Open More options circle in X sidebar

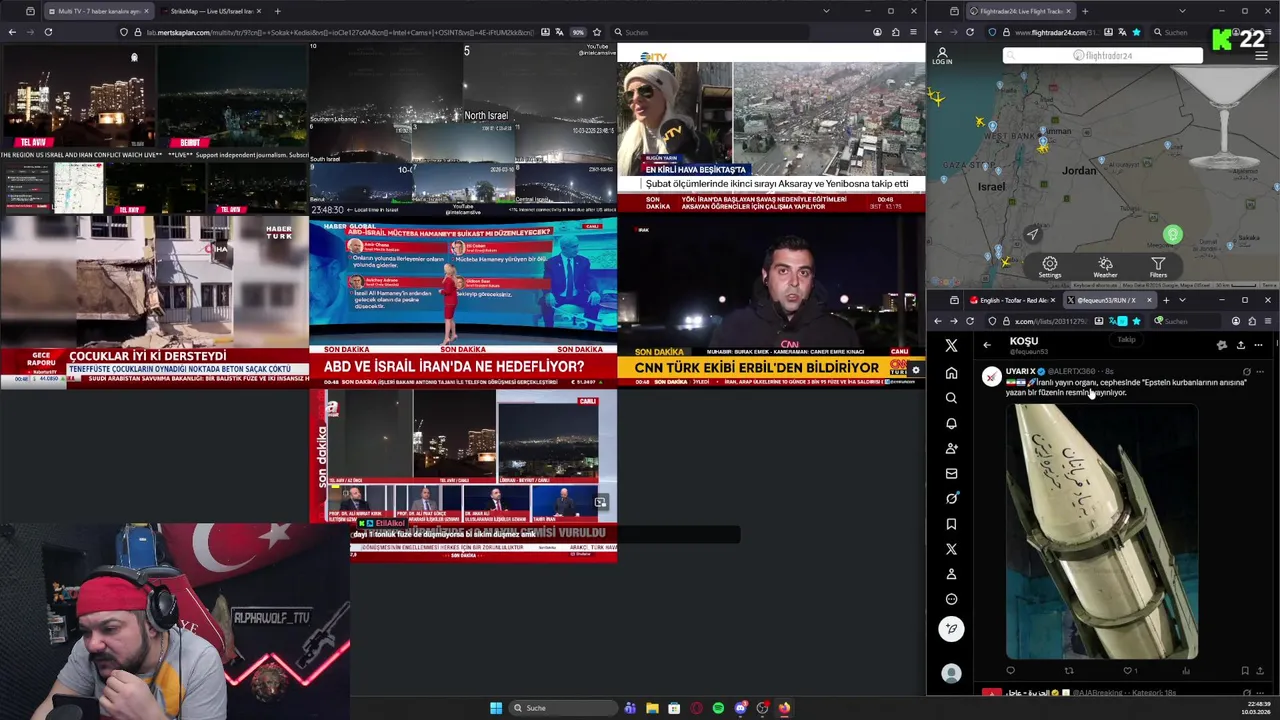coord(951,599)
